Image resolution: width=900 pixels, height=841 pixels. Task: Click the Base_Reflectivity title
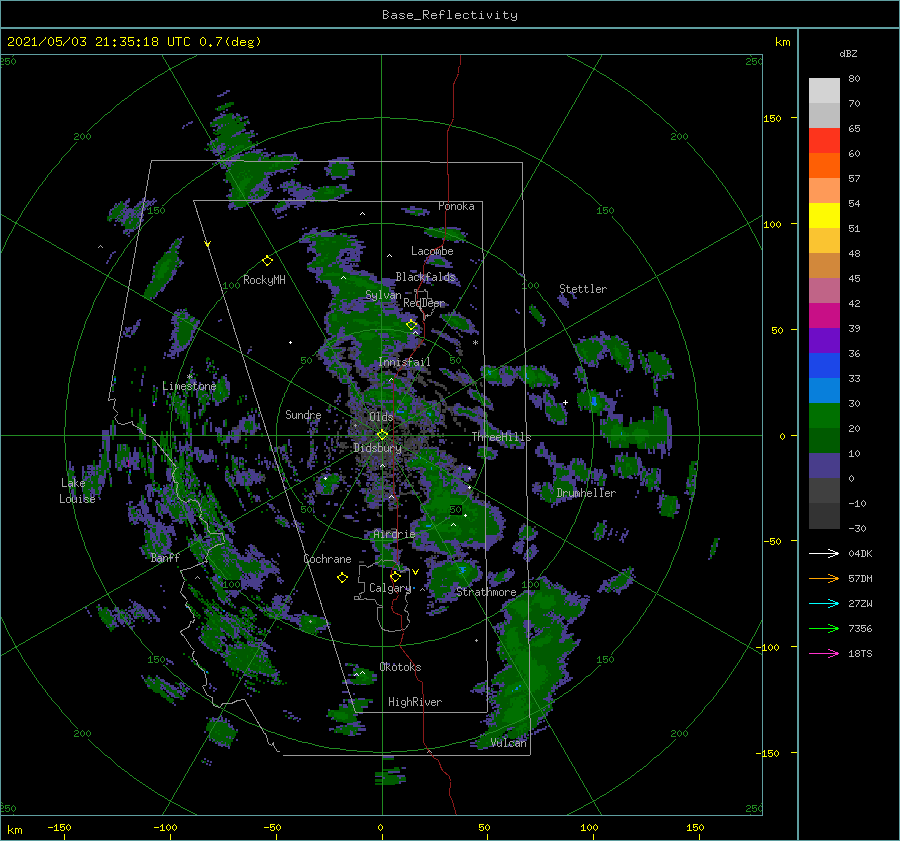pos(450,15)
